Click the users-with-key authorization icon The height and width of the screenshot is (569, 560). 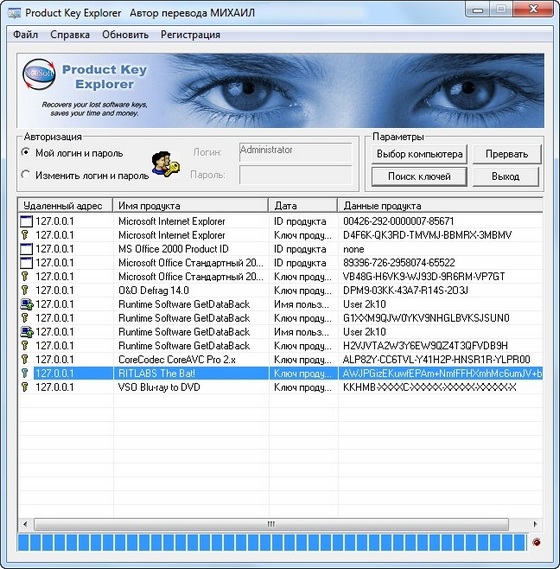click(165, 164)
